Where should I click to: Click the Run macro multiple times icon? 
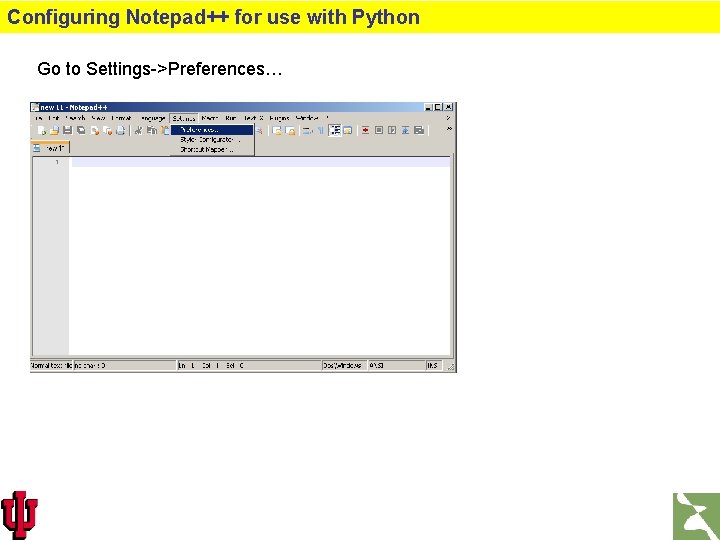click(x=405, y=130)
